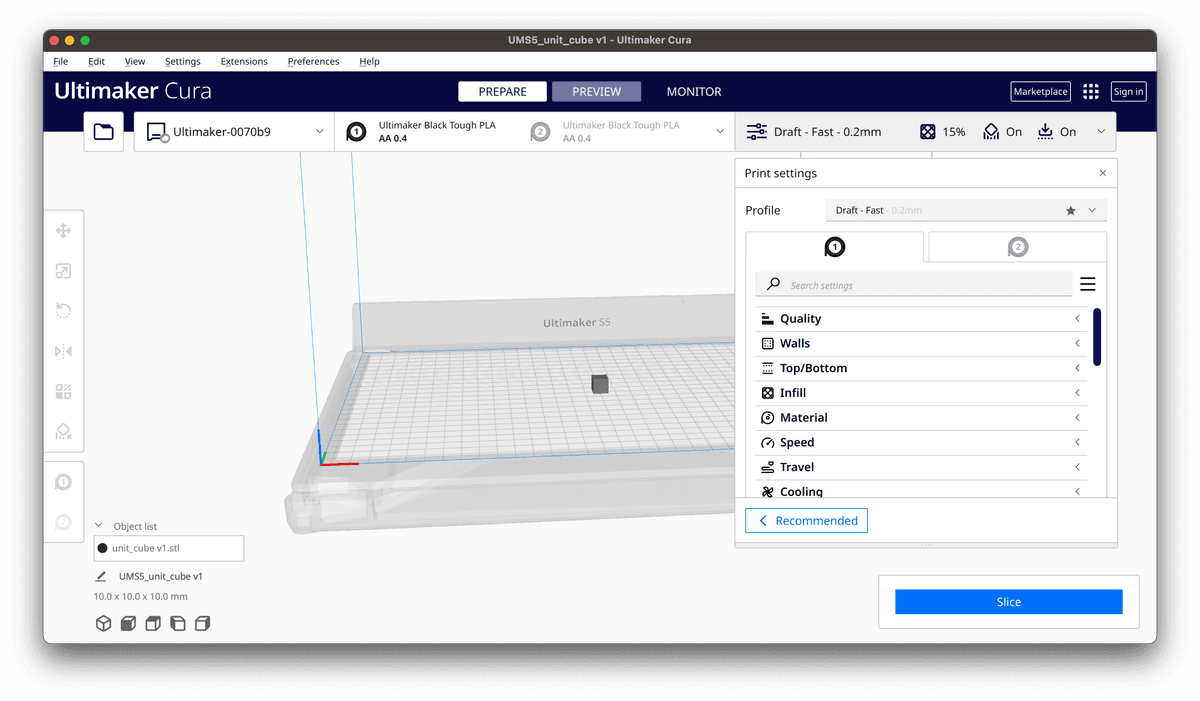Click the adhesion On icon in summary bar

pyautogui.click(x=1046, y=132)
